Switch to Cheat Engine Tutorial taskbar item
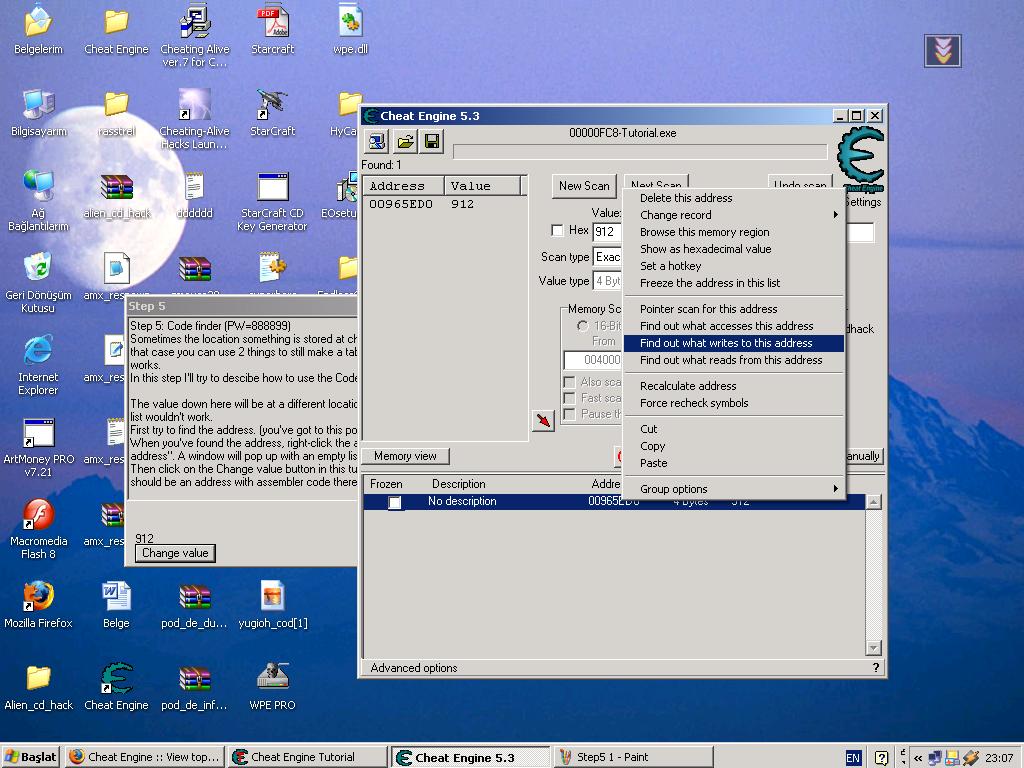Screen dimensions: 1024x768 point(306,757)
